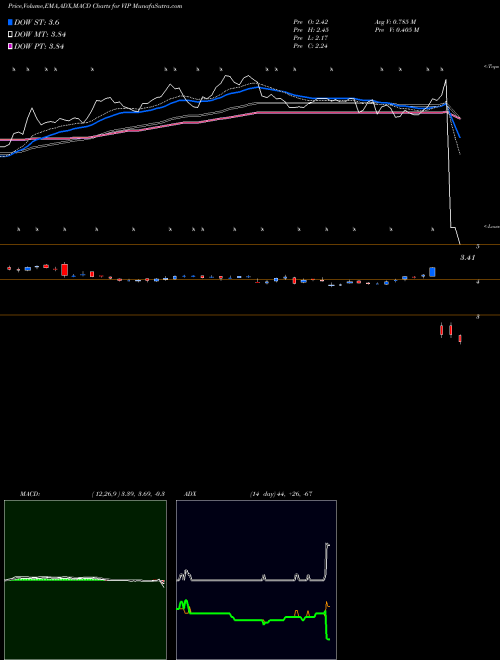
Task: Click the blue DOW ST legend swatch
Action: 10,22
